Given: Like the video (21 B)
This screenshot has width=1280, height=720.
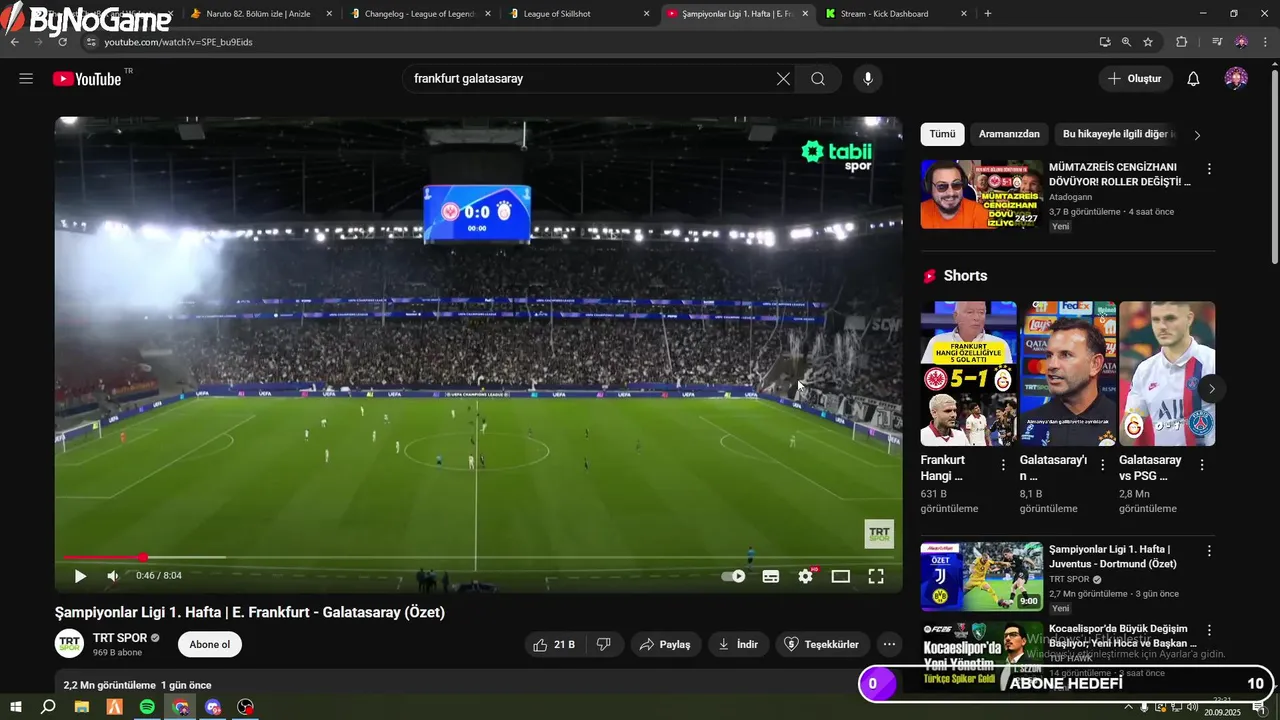Looking at the screenshot, I should [554, 645].
